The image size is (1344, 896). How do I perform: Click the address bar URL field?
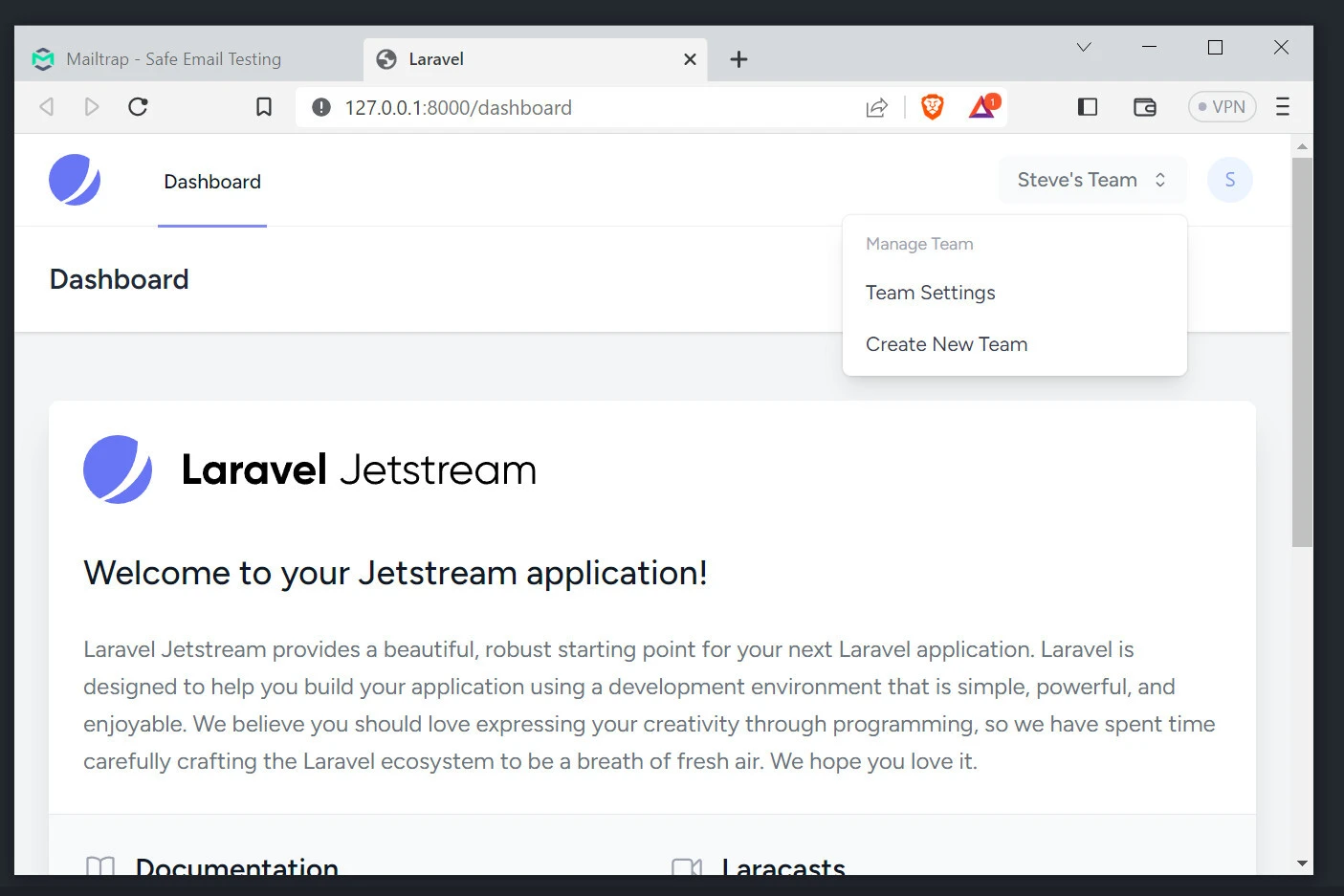click(x=574, y=108)
